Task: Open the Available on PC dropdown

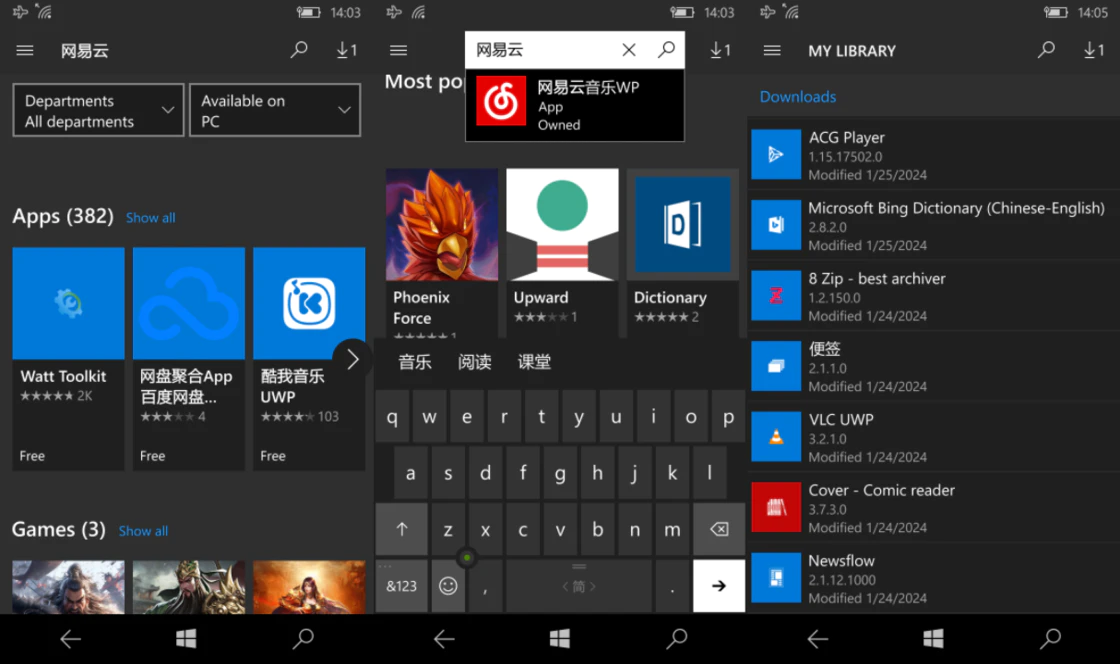Action: pyautogui.click(x=275, y=111)
